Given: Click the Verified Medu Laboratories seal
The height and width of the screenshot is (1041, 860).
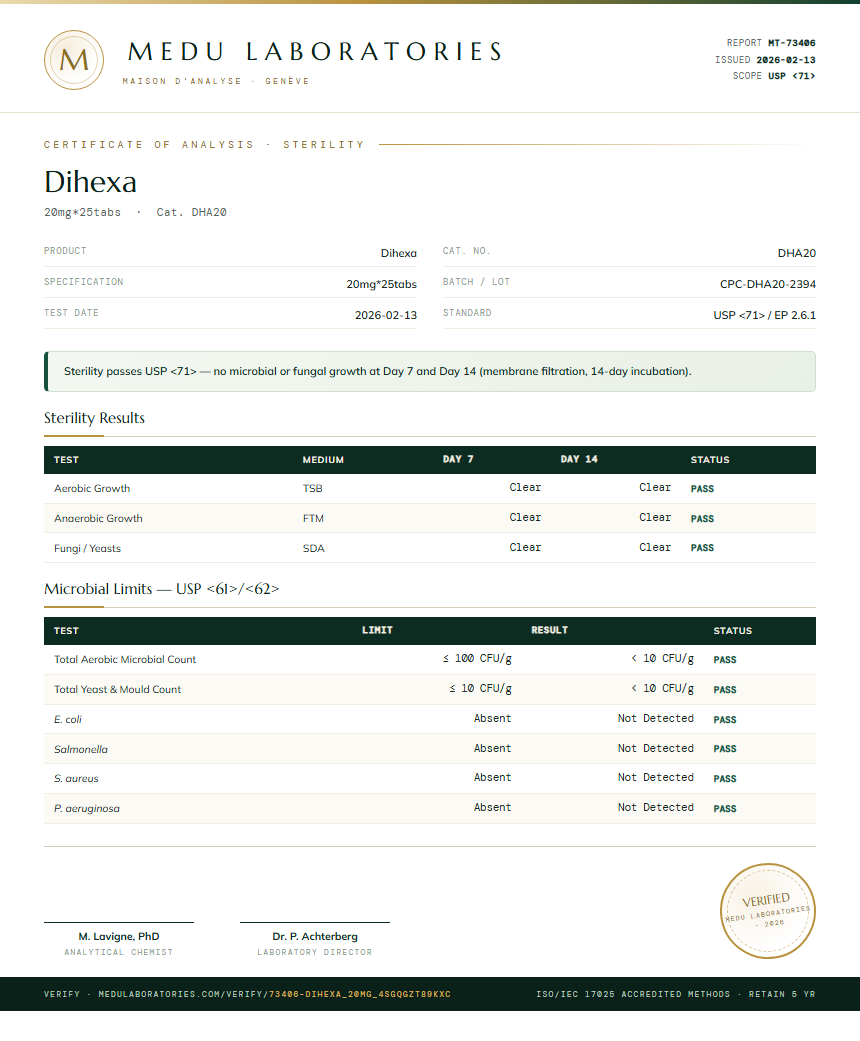Looking at the screenshot, I should click(768, 911).
